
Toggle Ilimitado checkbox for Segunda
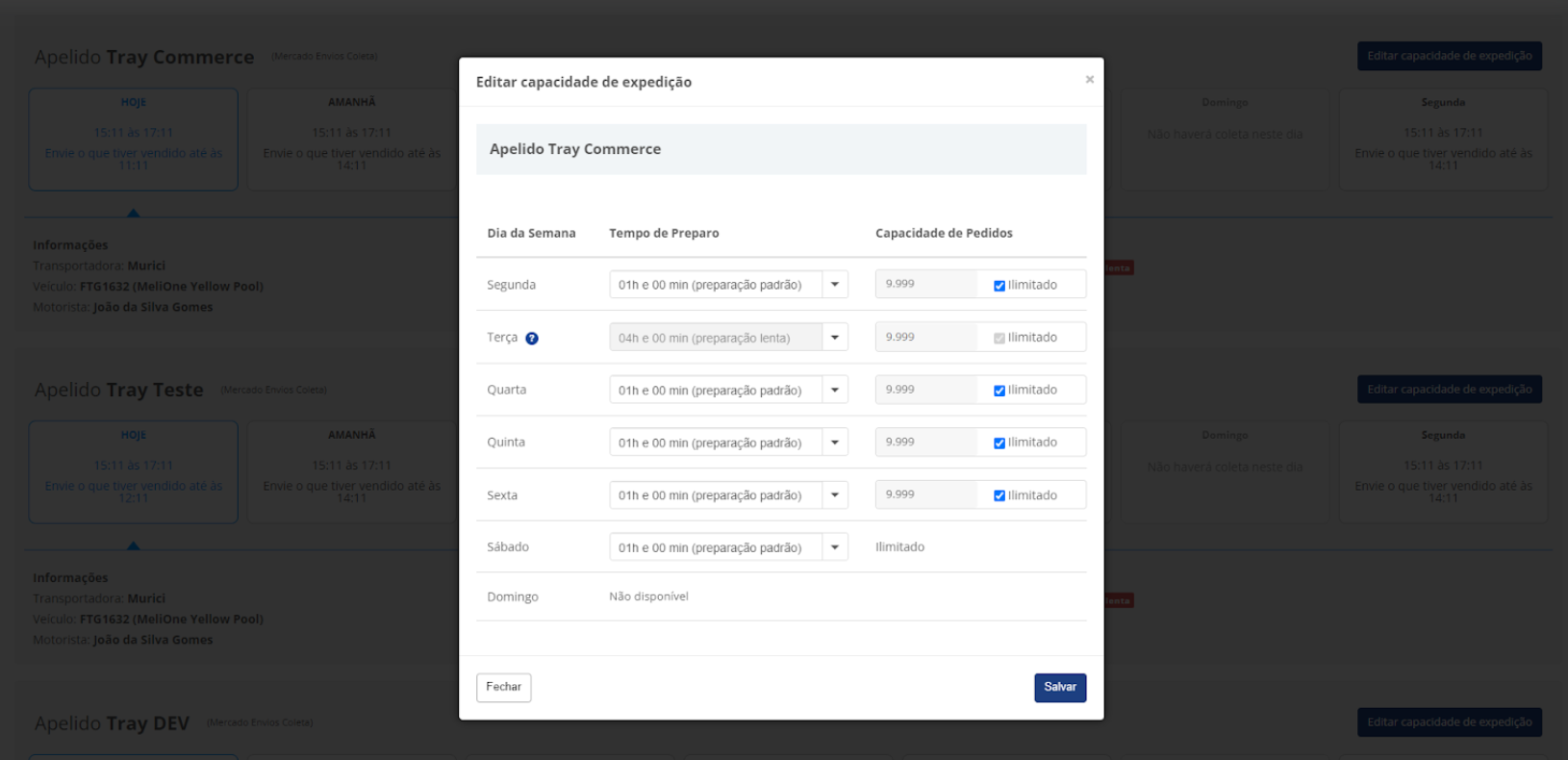[999, 286]
